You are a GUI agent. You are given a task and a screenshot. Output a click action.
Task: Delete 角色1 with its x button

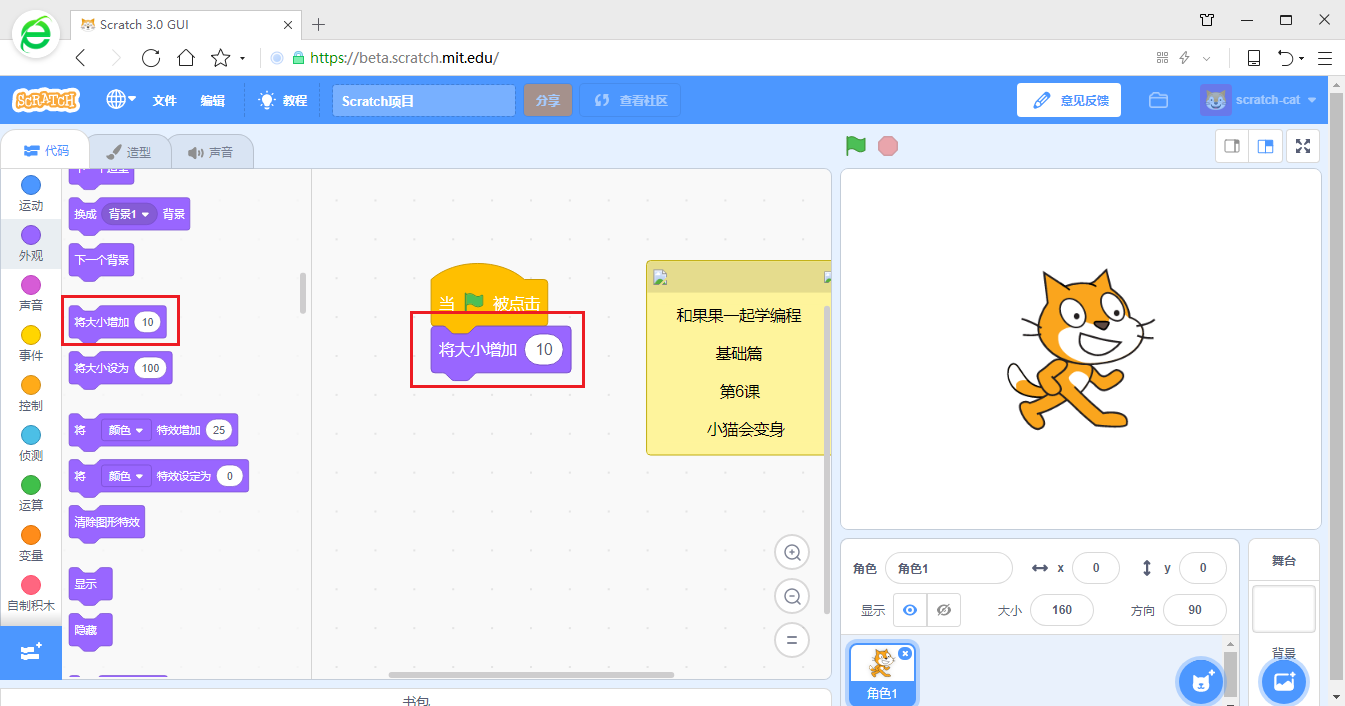click(x=905, y=653)
